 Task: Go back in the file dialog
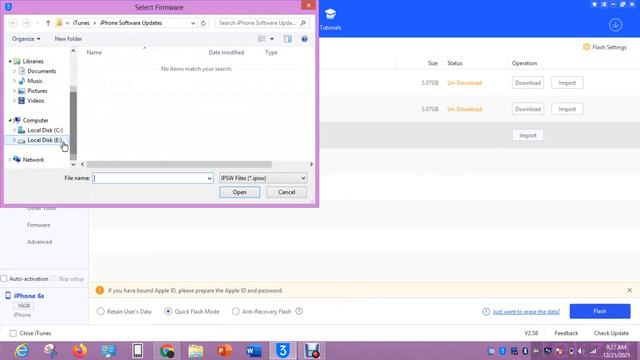tap(13, 23)
